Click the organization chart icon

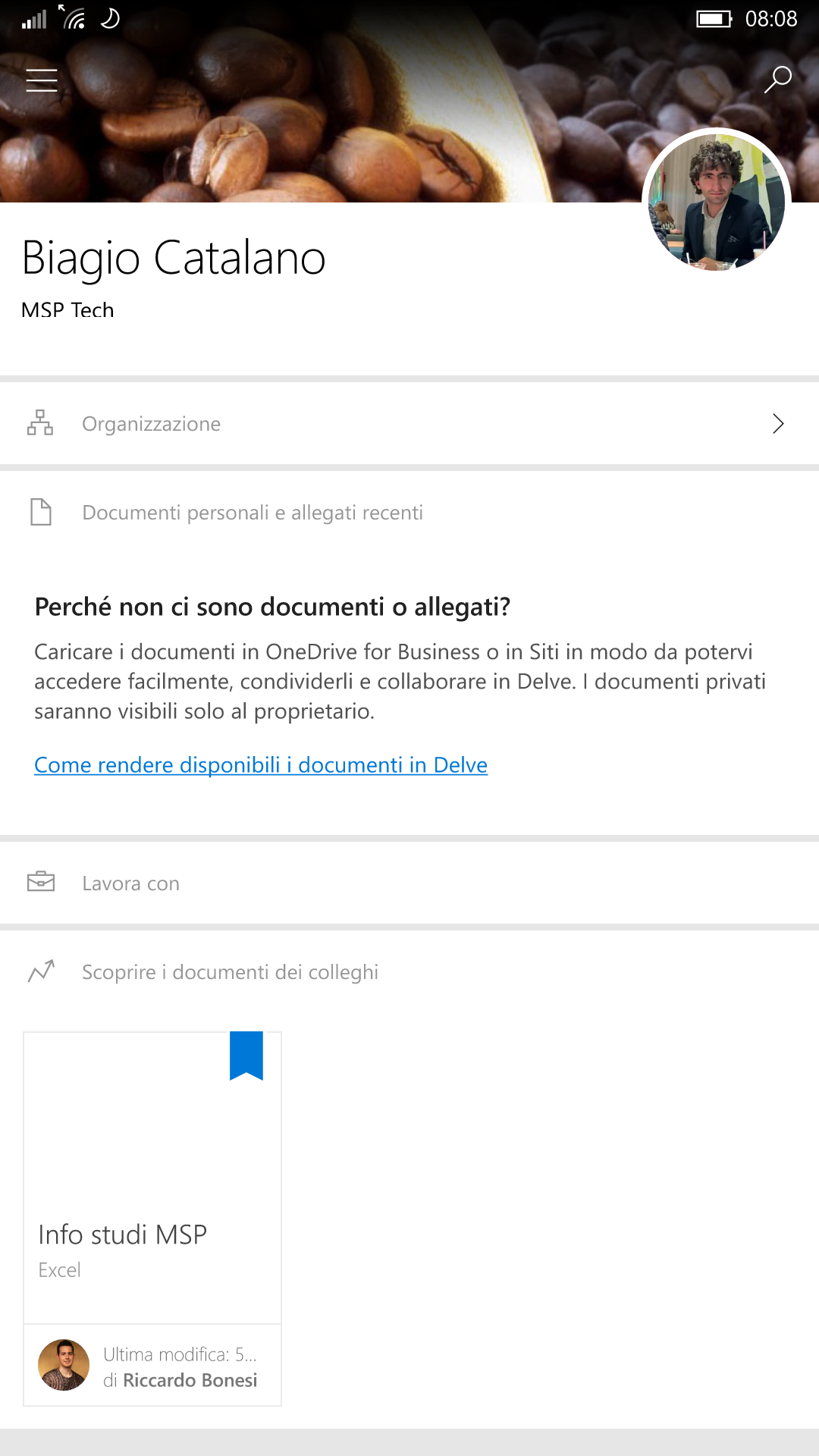pyautogui.click(x=40, y=422)
